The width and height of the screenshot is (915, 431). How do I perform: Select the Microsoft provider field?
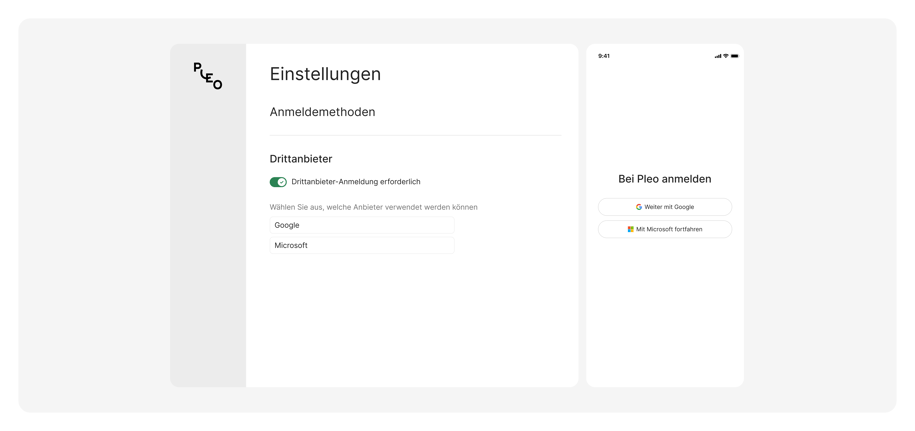pyautogui.click(x=362, y=246)
